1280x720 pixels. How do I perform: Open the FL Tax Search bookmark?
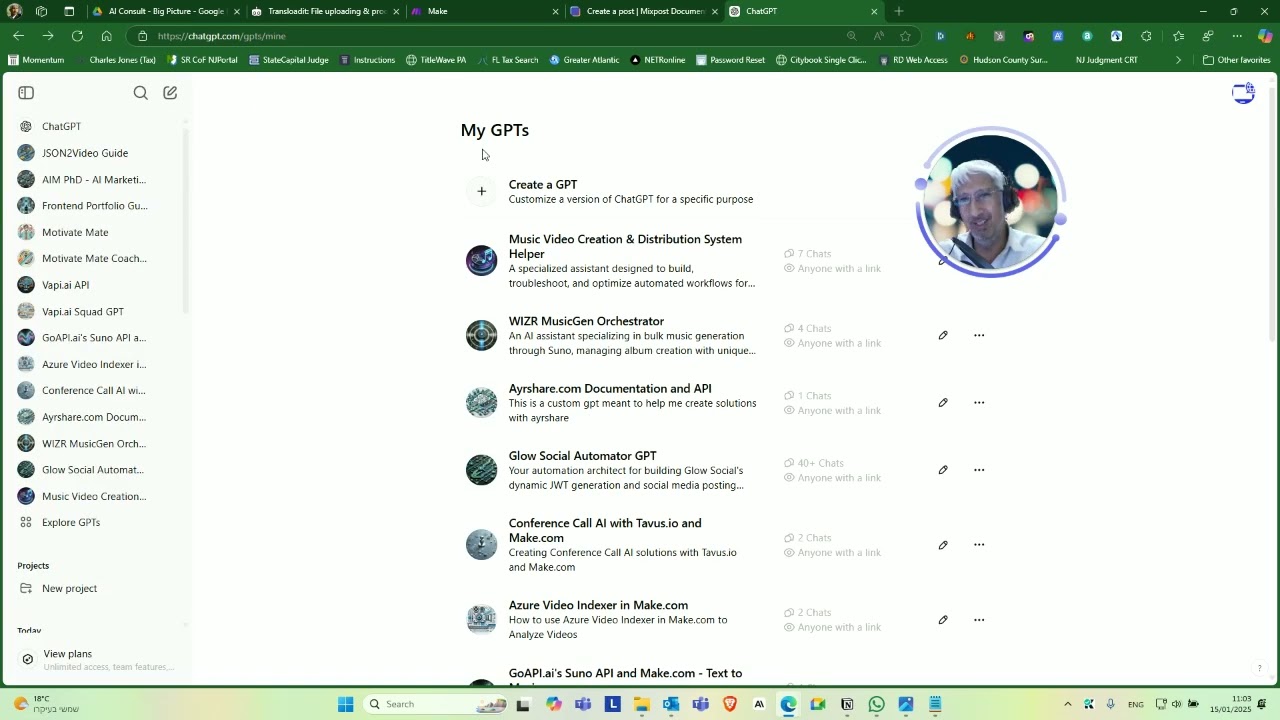pyautogui.click(x=507, y=60)
